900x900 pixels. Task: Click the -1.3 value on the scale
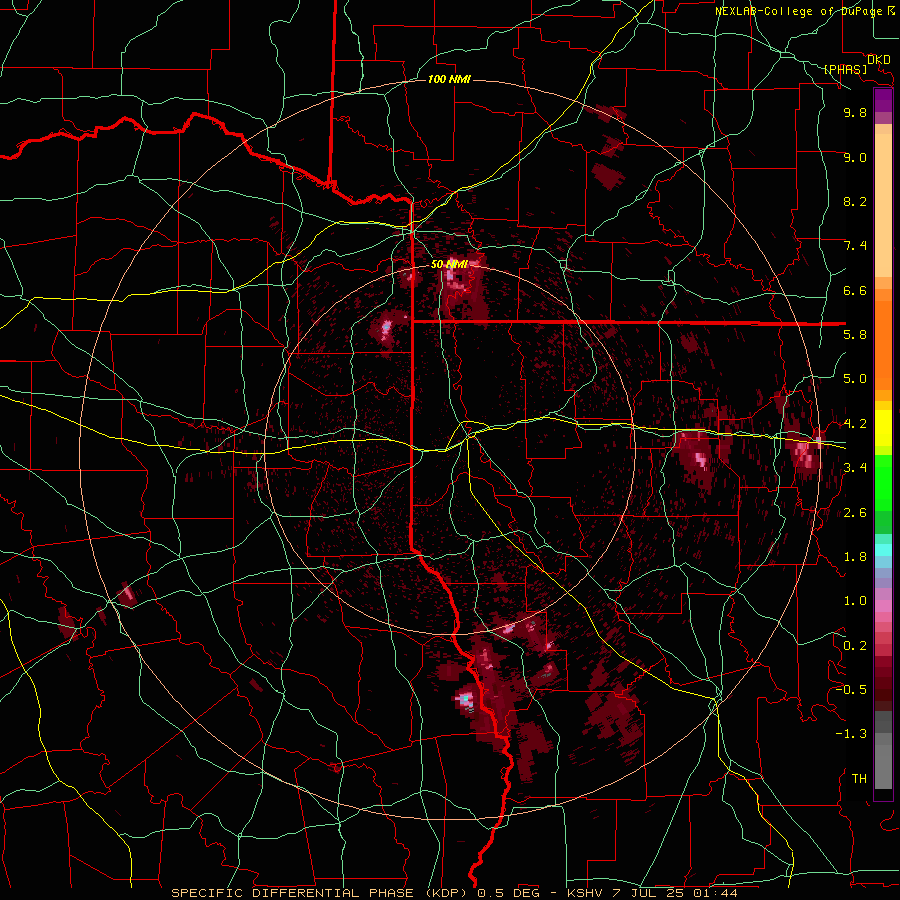click(851, 734)
